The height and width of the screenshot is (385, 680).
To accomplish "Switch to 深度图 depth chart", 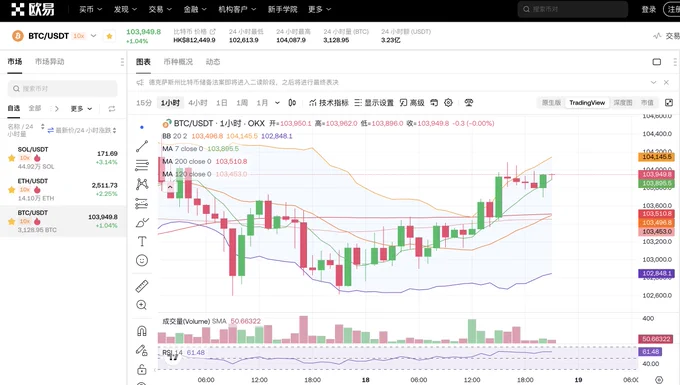I will [x=623, y=103].
